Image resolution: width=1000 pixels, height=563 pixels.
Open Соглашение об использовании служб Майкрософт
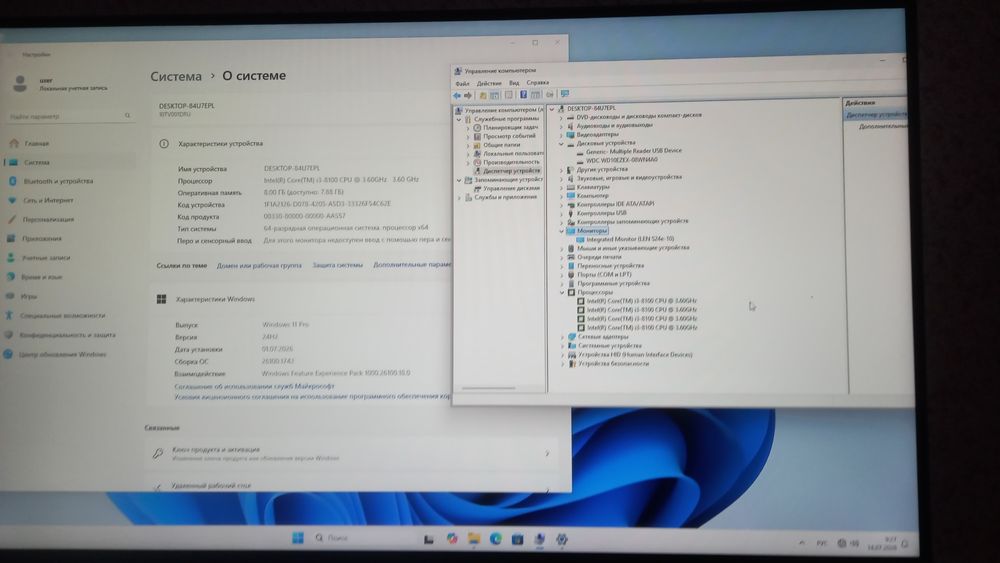point(254,386)
